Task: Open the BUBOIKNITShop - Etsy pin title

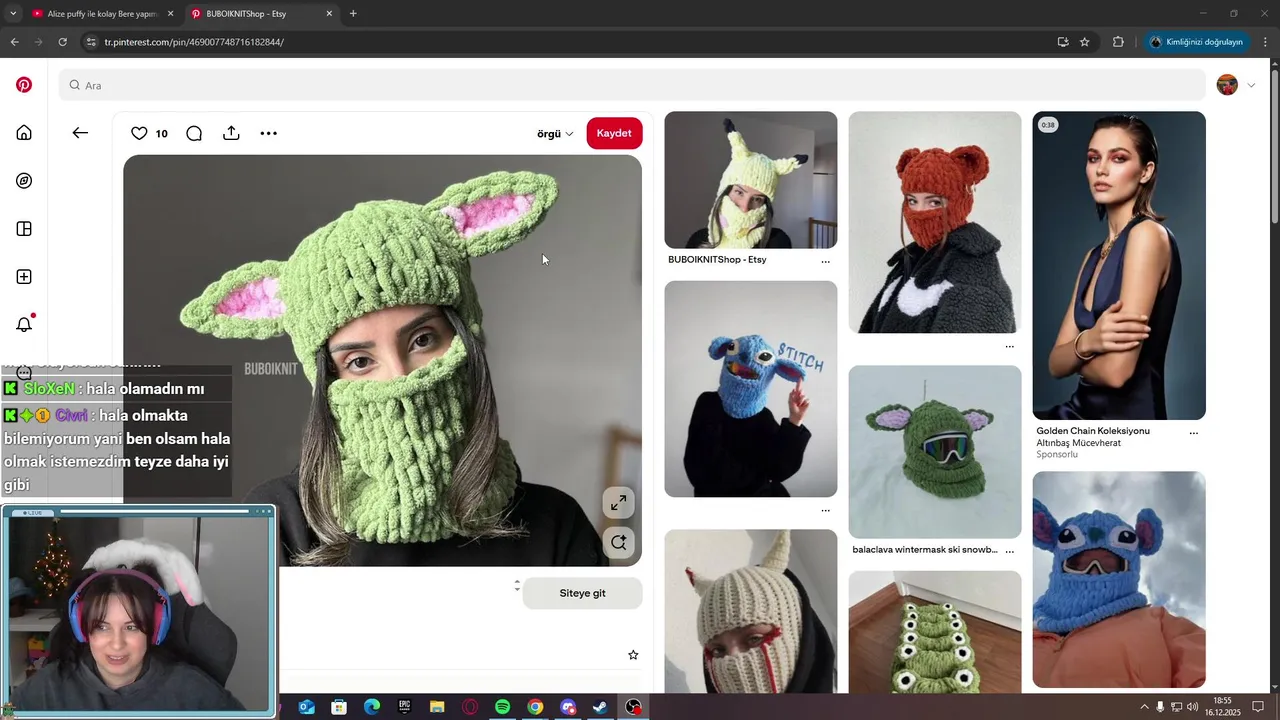Action: [x=717, y=260]
